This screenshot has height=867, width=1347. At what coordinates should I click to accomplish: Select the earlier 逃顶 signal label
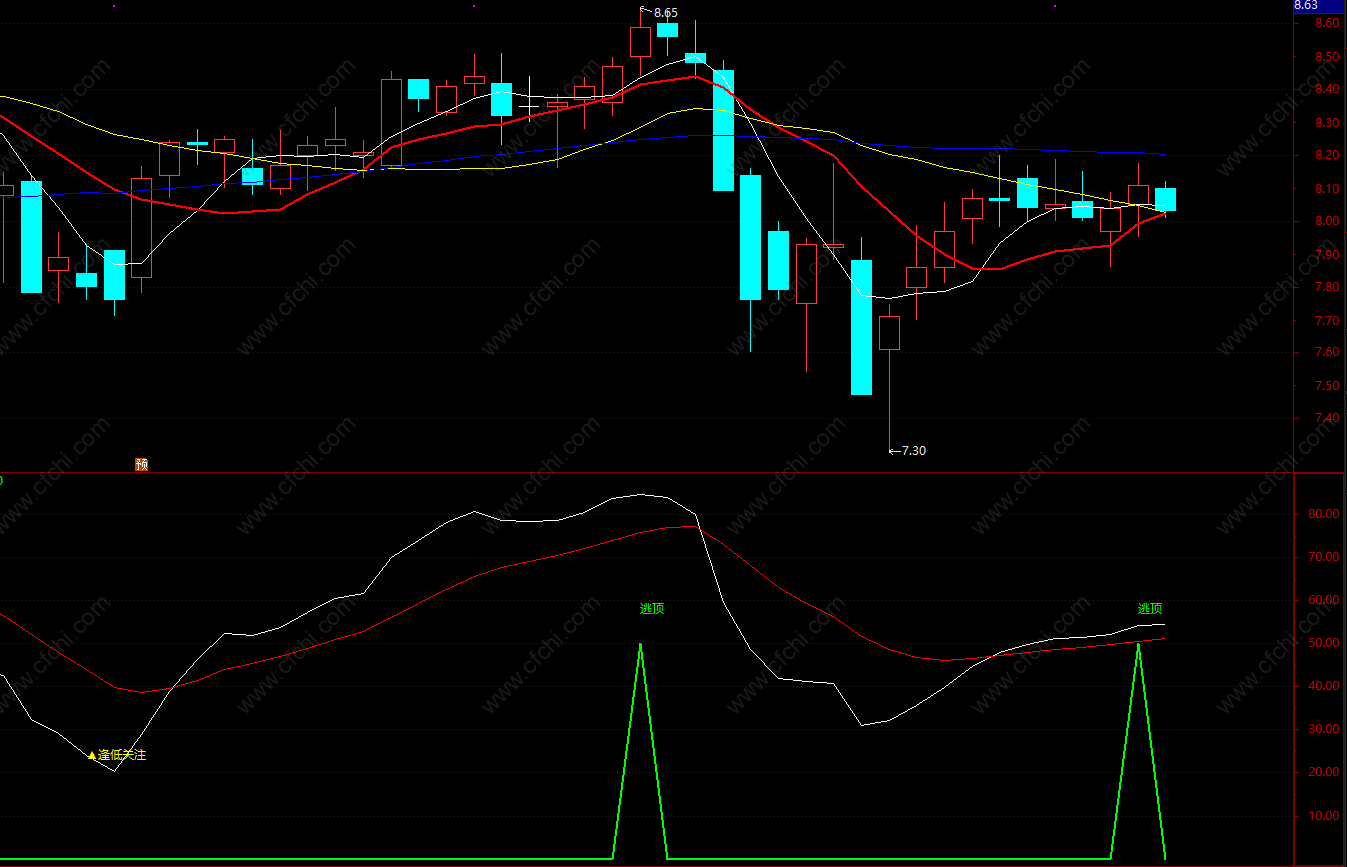click(652, 608)
